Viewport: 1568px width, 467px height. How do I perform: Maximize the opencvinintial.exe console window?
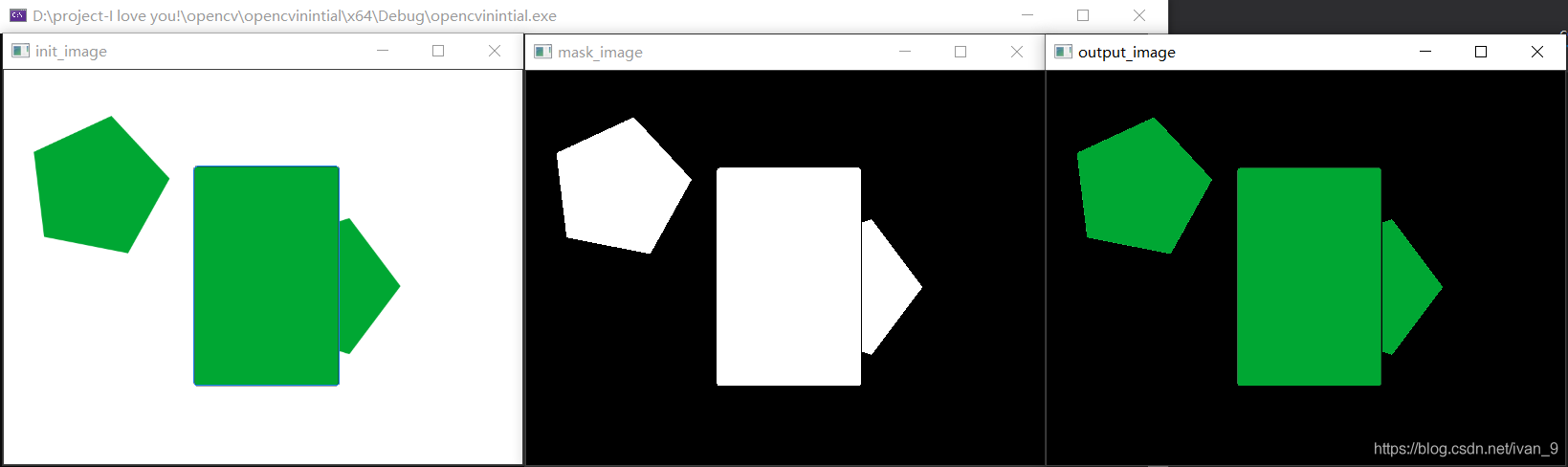pyautogui.click(x=1083, y=15)
